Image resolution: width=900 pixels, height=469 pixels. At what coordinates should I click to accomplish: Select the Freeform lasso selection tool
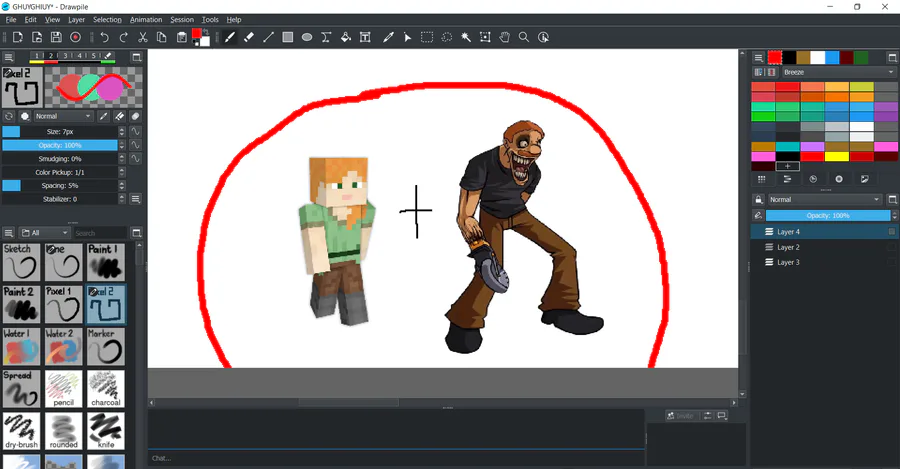tap(447, 37)
